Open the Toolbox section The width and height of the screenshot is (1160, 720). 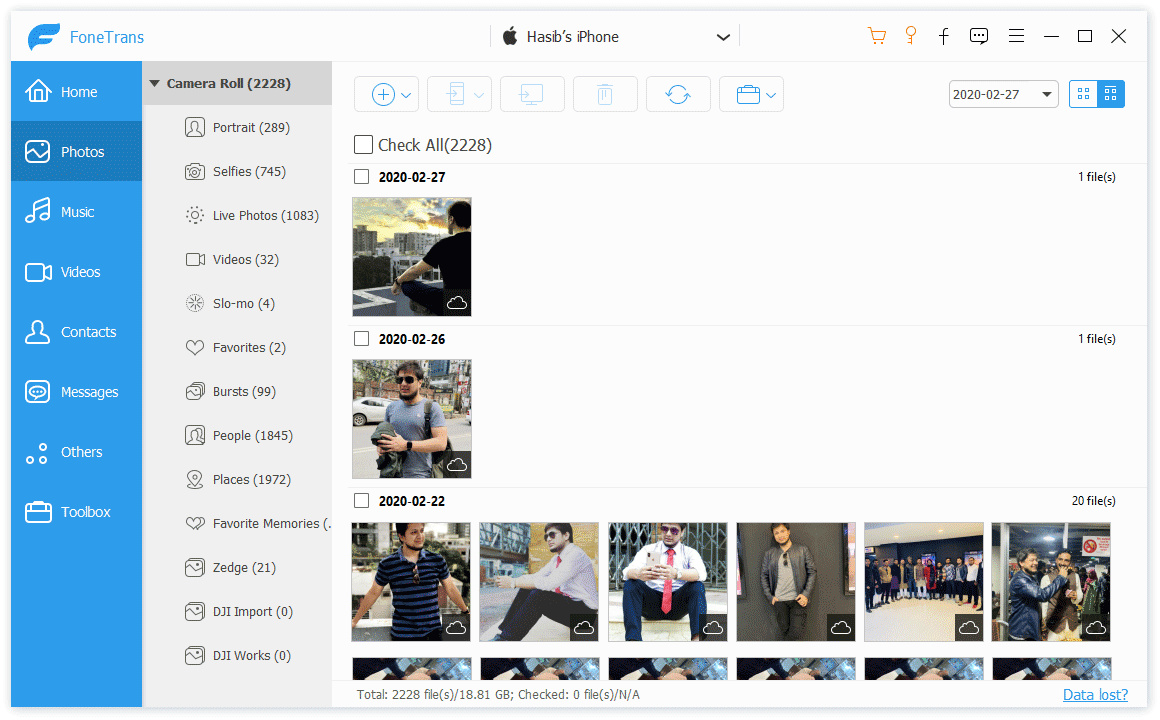click(76, 511)
